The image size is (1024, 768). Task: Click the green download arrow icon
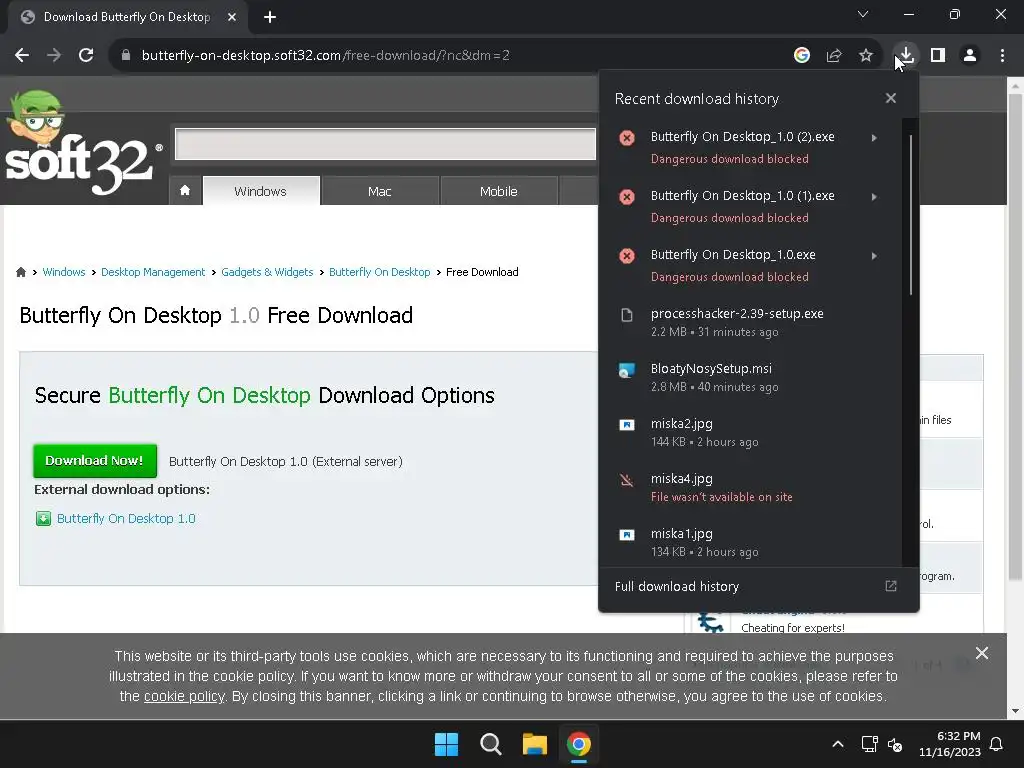pos(43,519)
